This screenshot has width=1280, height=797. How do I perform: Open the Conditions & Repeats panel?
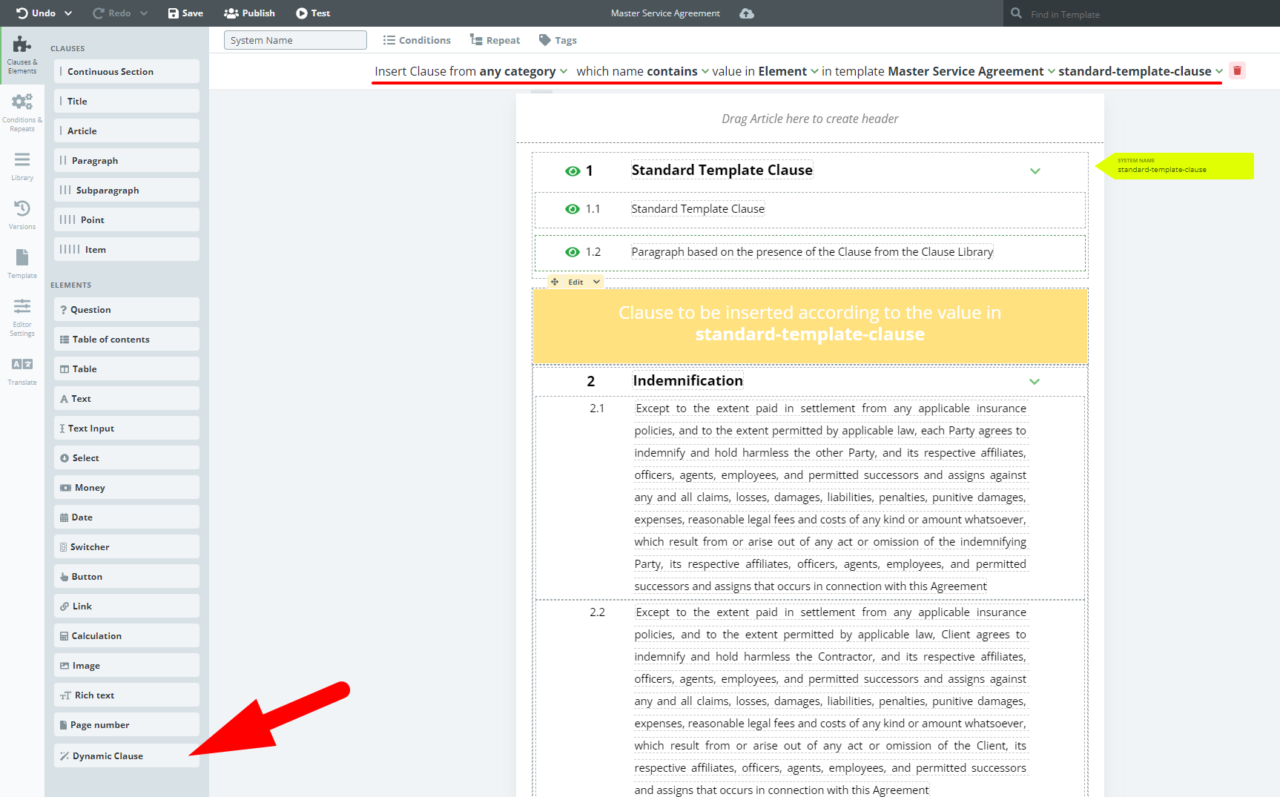pyautogui.click(x=21, y=108)
